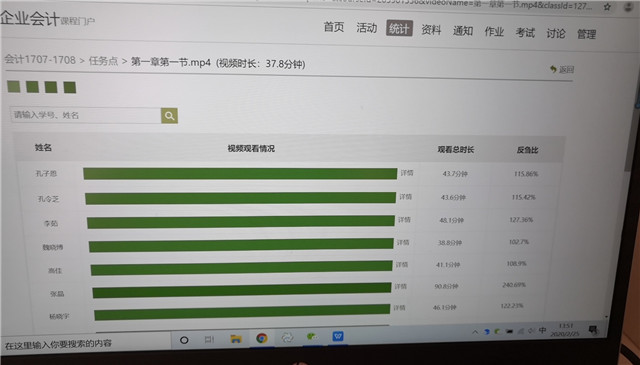The width and height of the screenshot is (640, 365).
Task: Click the 43.7分钟 duration value
Action: pos(455,174)
